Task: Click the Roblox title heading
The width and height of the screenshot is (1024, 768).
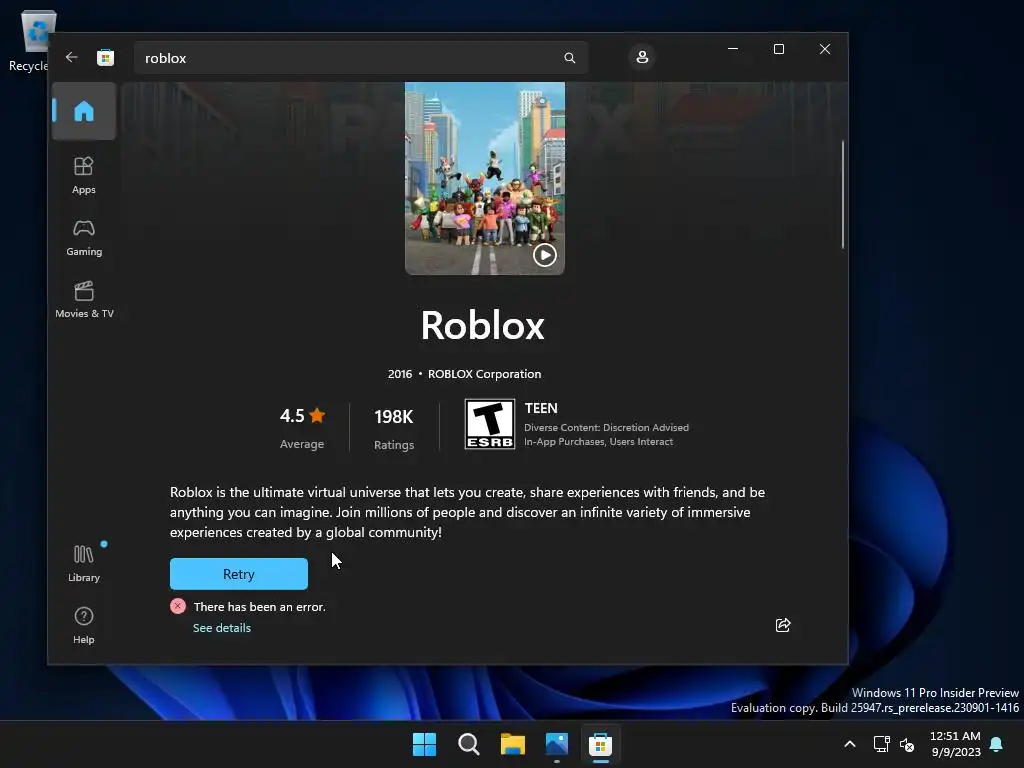Action: (483, 325)
